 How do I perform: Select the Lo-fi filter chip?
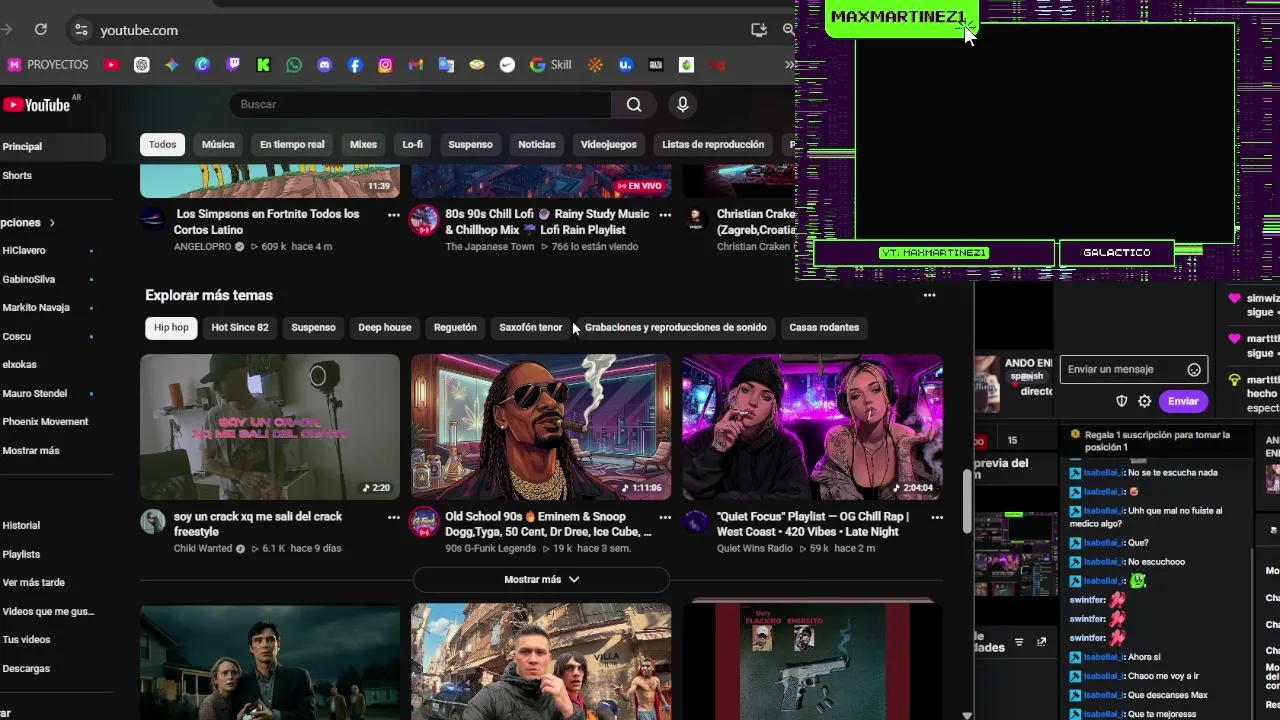pyautogui.click(x=412, y=145)
